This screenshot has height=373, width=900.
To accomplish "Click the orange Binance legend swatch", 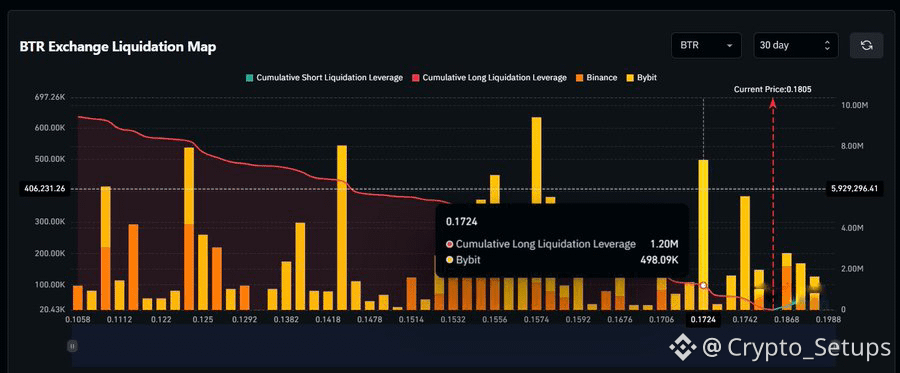I will 579,77.
